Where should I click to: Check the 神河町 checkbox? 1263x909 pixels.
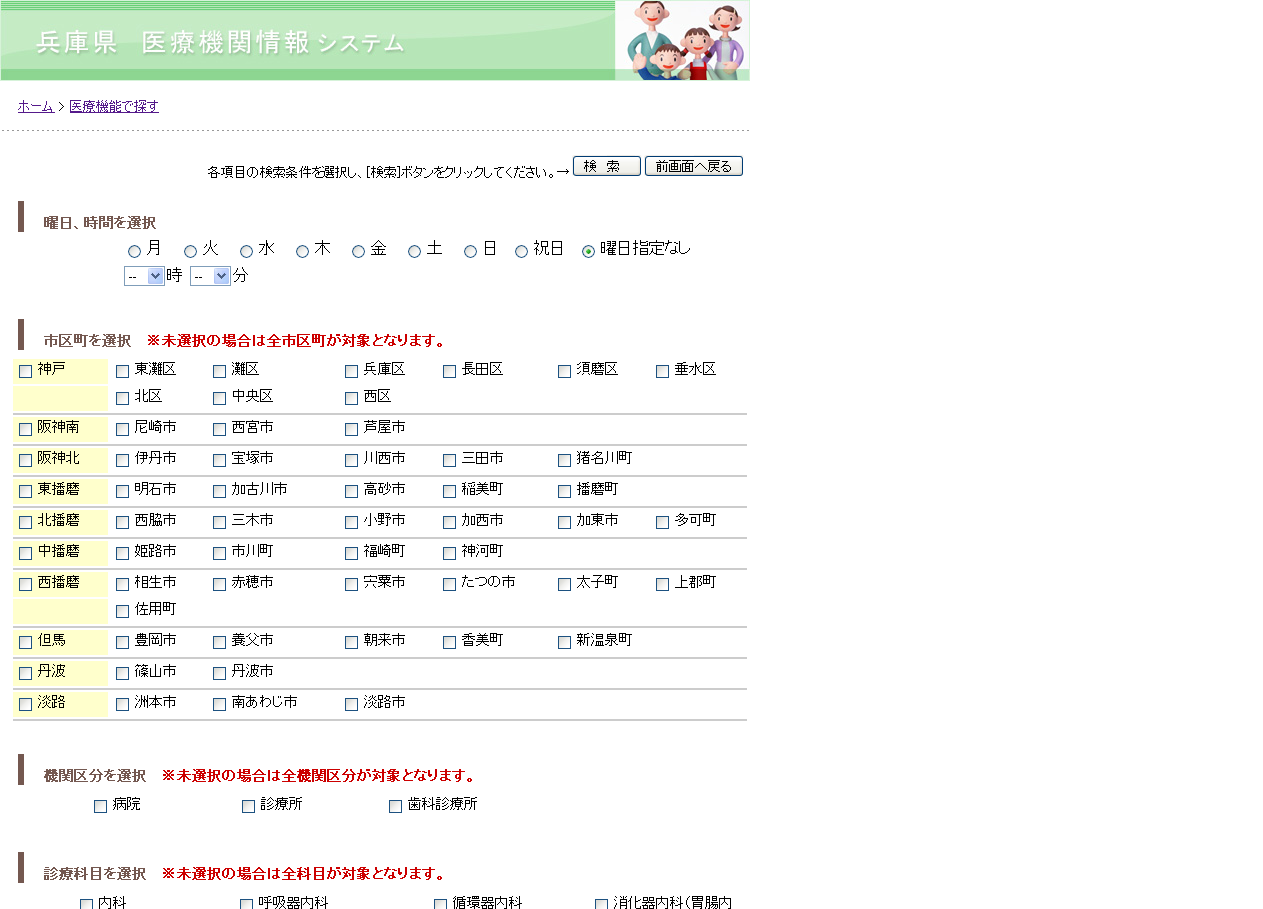pos(450,554)
